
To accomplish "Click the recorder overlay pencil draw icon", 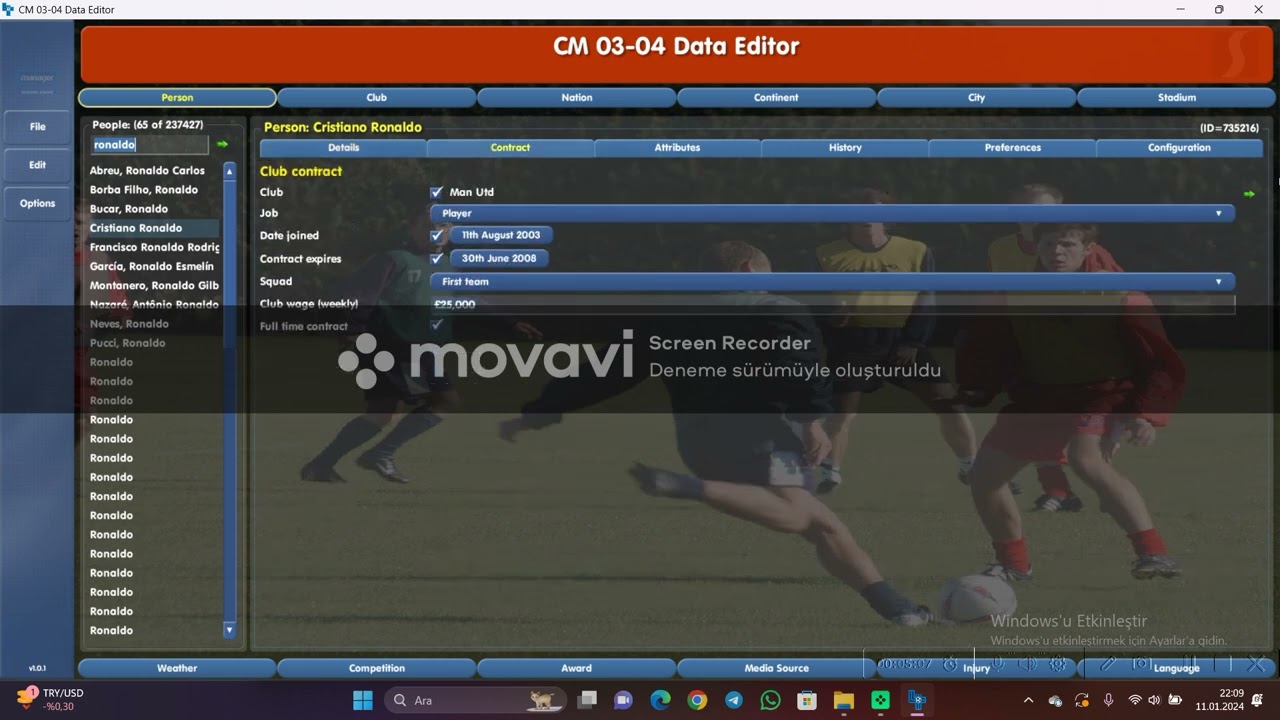I will click(1108, 664).
